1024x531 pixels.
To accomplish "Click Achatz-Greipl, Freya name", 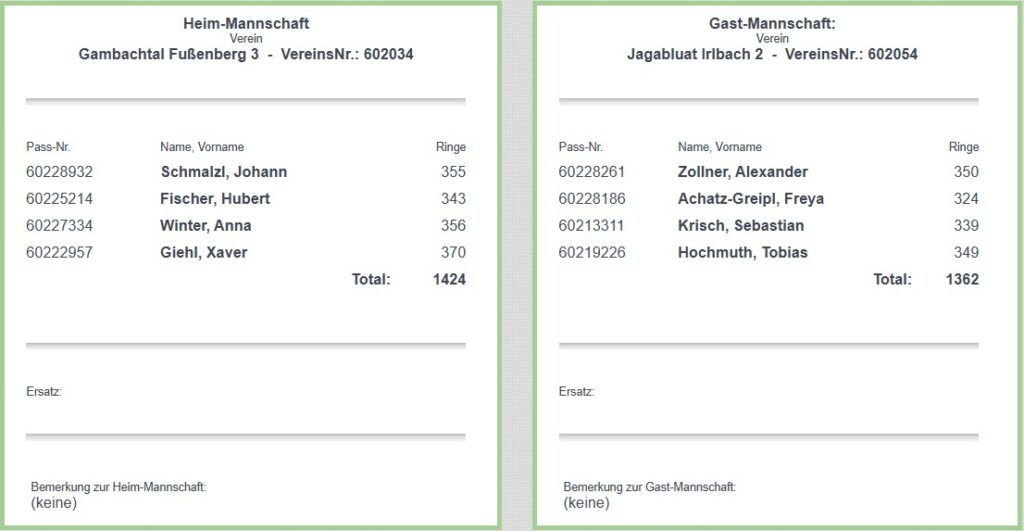I will click(x=750, y=199).
